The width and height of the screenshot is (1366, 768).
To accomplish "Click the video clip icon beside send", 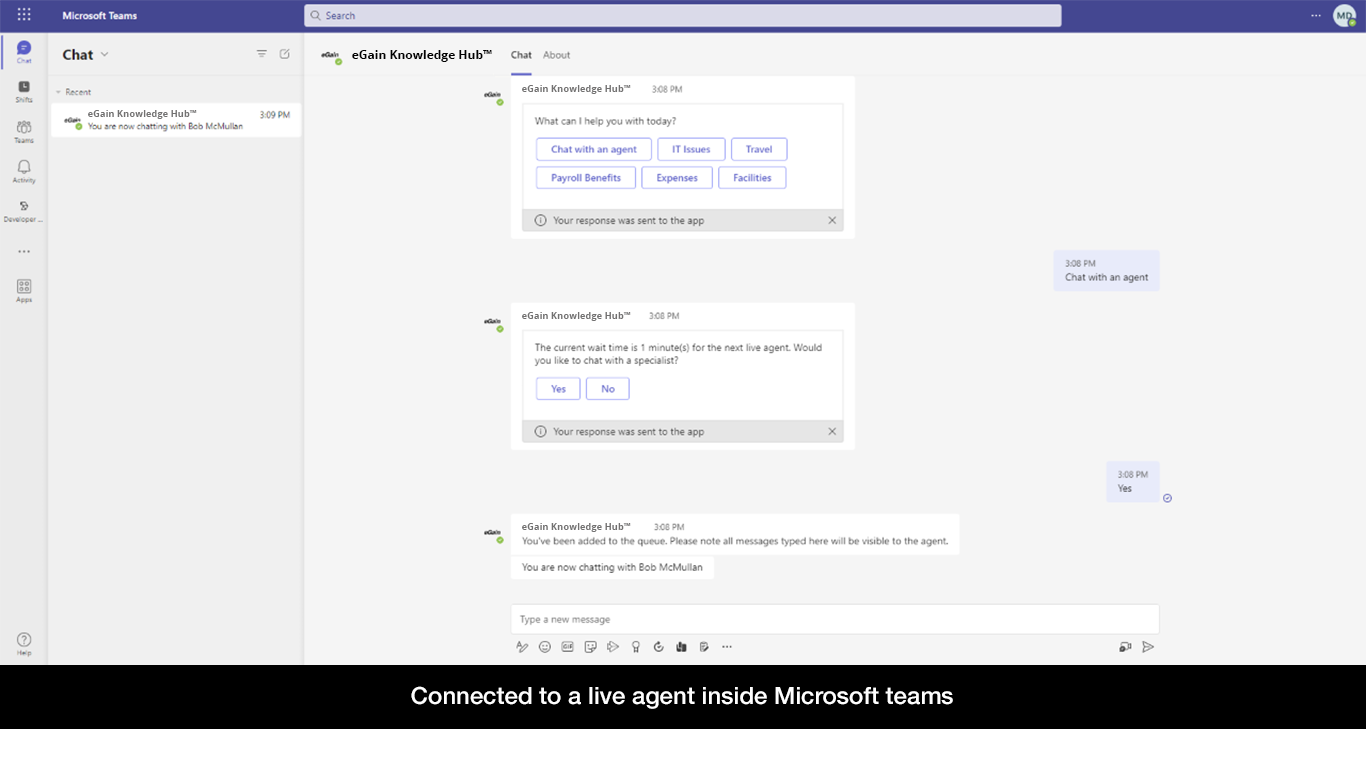I will click(x=1125, y=647).
